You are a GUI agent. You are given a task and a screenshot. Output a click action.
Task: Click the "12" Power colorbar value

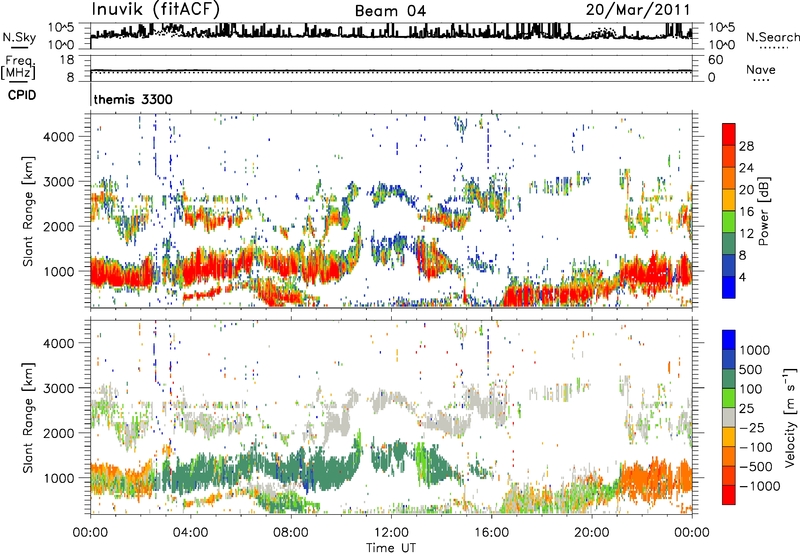[x=746, y=233]
